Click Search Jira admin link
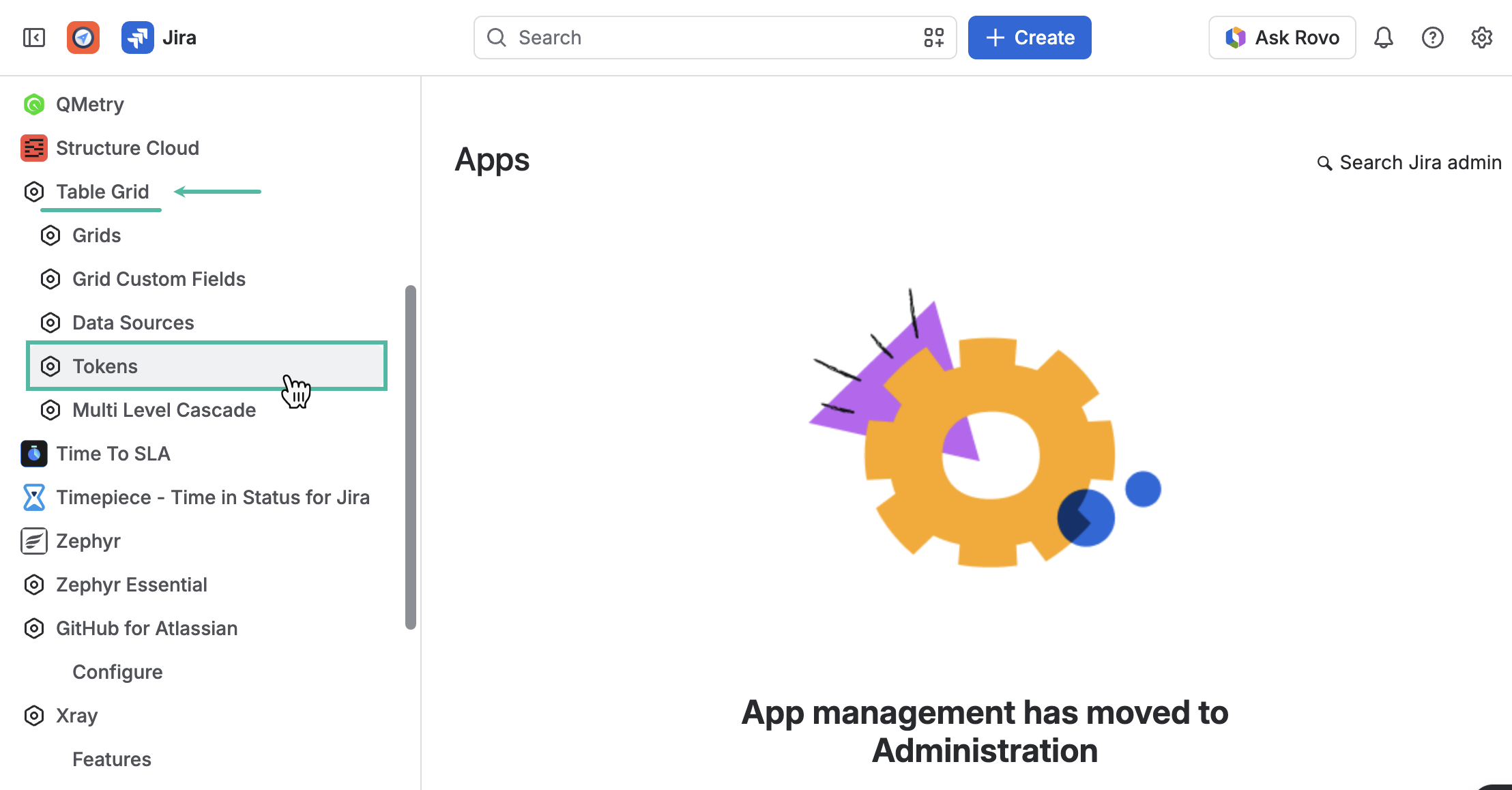Viewport: 1512px width, 790px height. 1410,163
